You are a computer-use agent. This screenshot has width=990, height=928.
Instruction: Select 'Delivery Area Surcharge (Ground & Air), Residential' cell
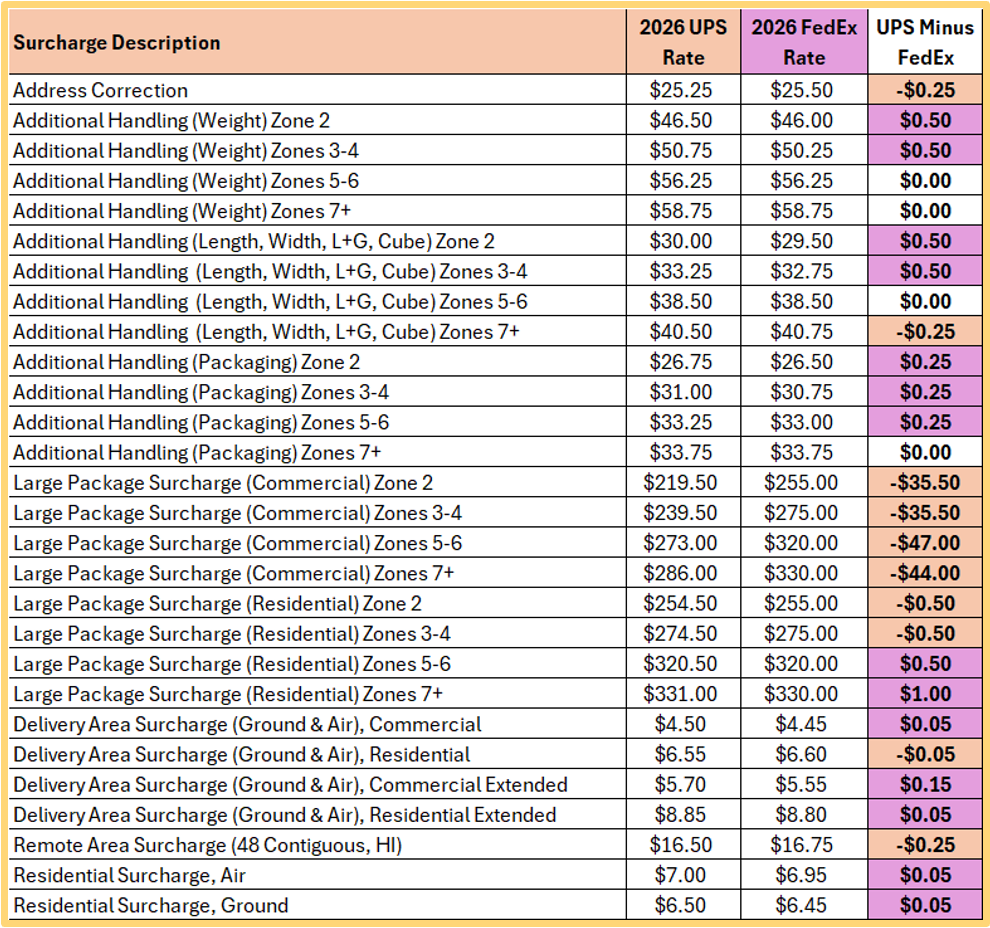click(x=318, y=754)
